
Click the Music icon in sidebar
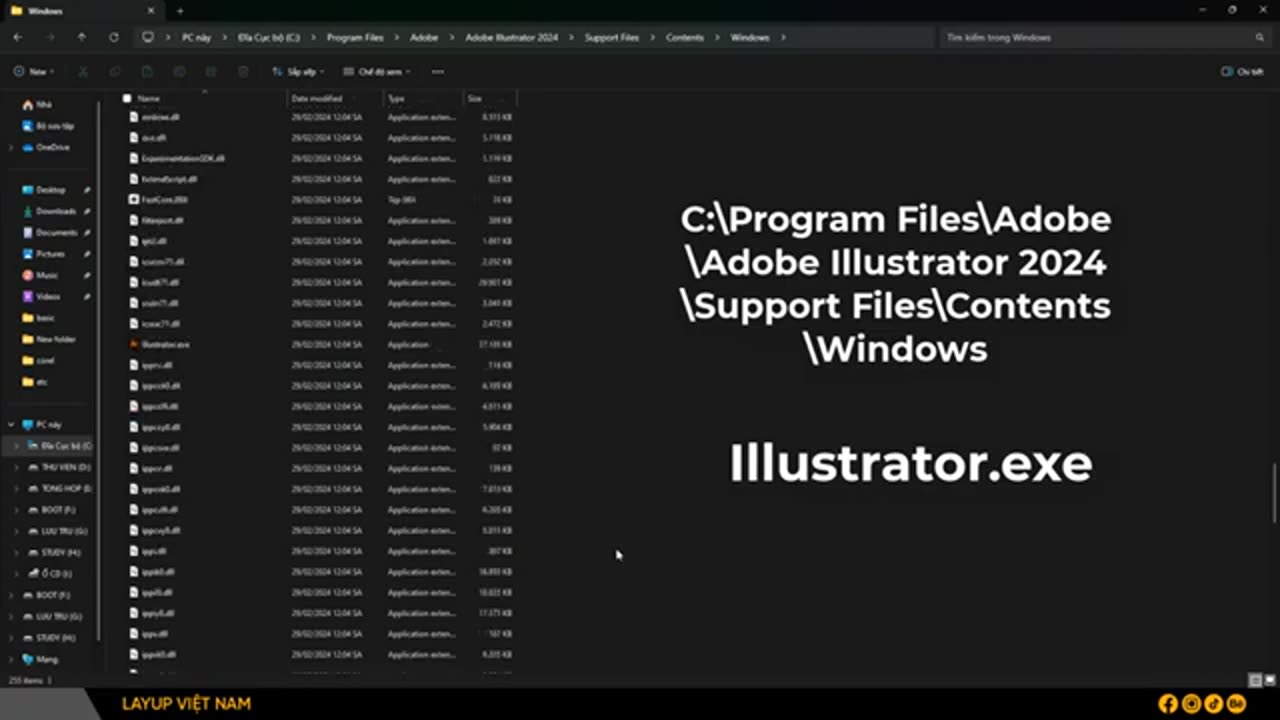(28, 275)
